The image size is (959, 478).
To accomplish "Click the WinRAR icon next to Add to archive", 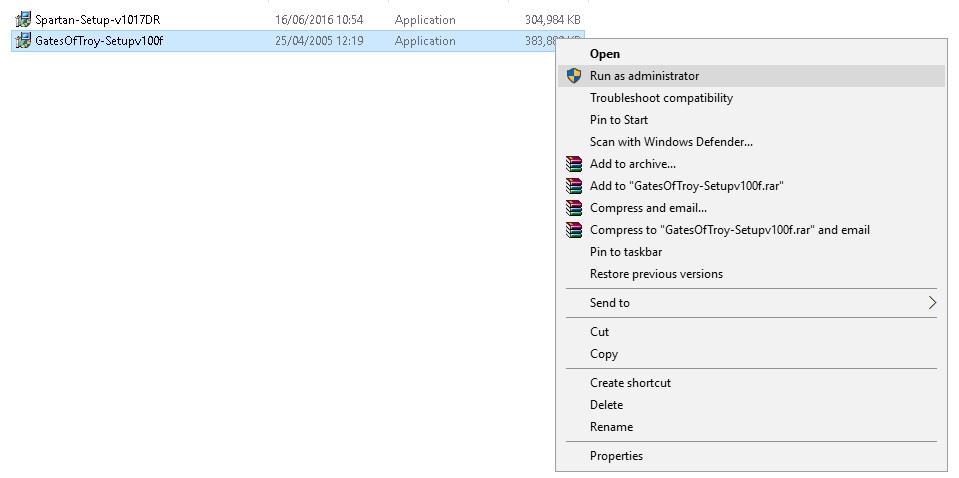I will coord(573,164).
